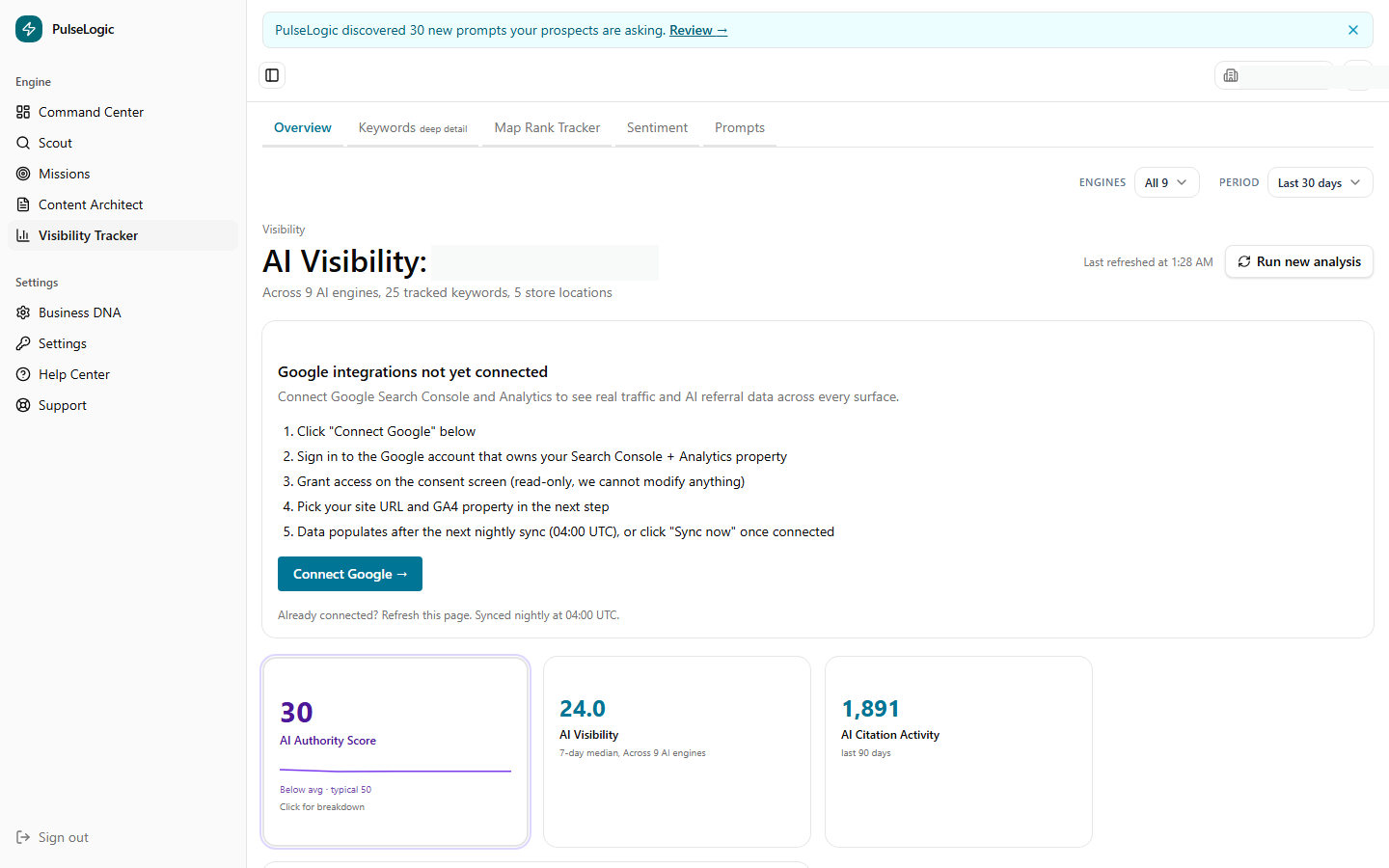The width and height of the screenshot is (1389, 868).
Task: Click the Authority Score trend line
Action: click(395, 771)
